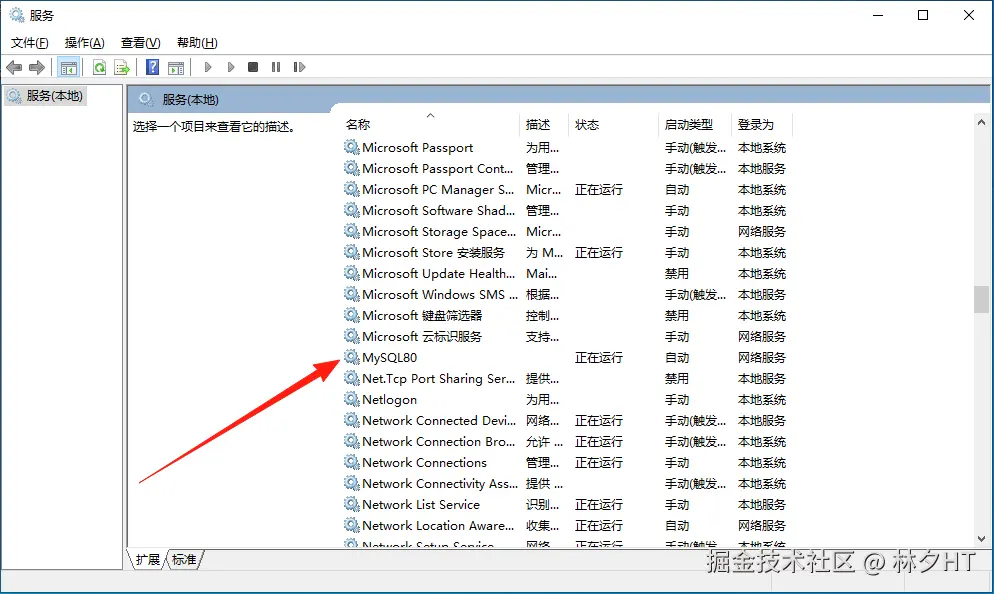Screen dimensions: 994x594
Task: Sort by the 状态 column header
Action: (614, 124)
